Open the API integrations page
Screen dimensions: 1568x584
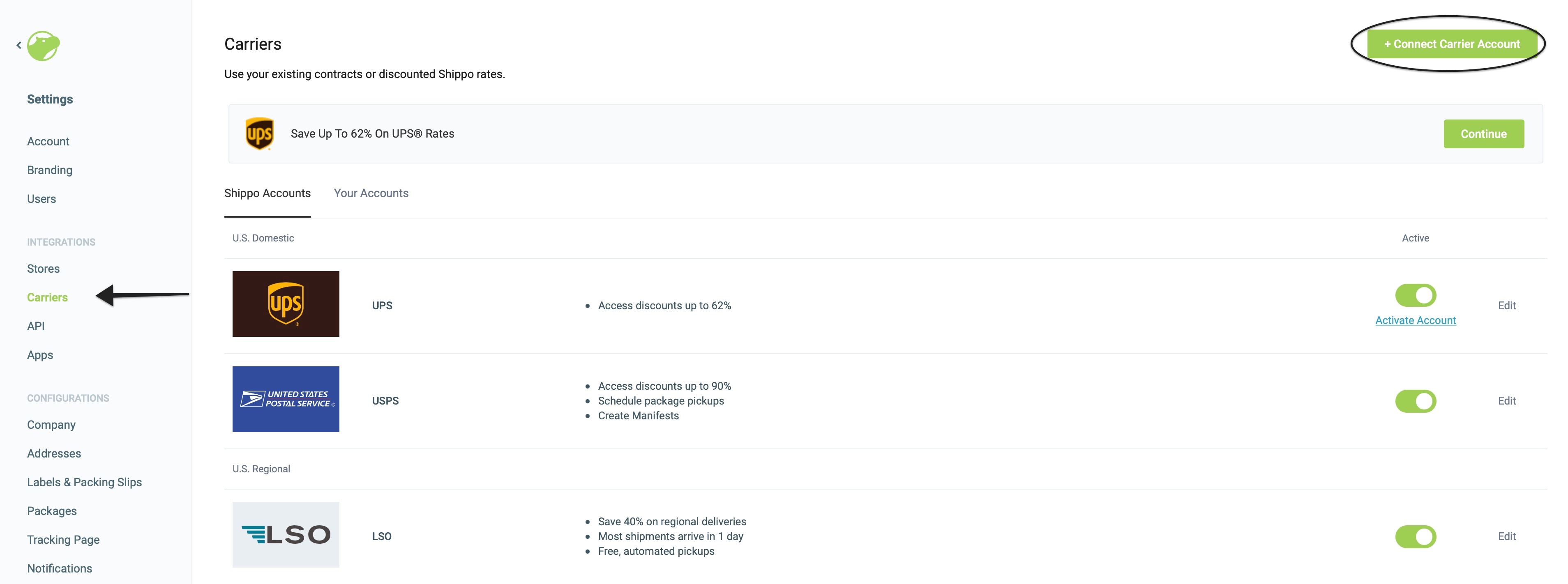click(x=36, y=326)
